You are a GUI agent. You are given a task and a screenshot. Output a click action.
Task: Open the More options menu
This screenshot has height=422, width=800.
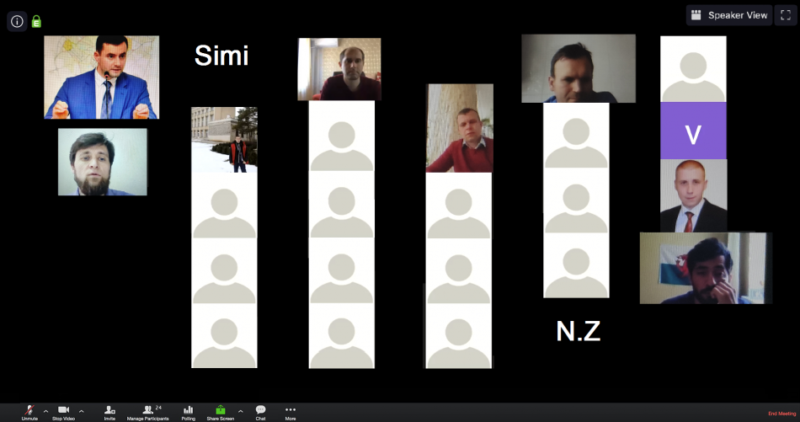click(290, 411)
